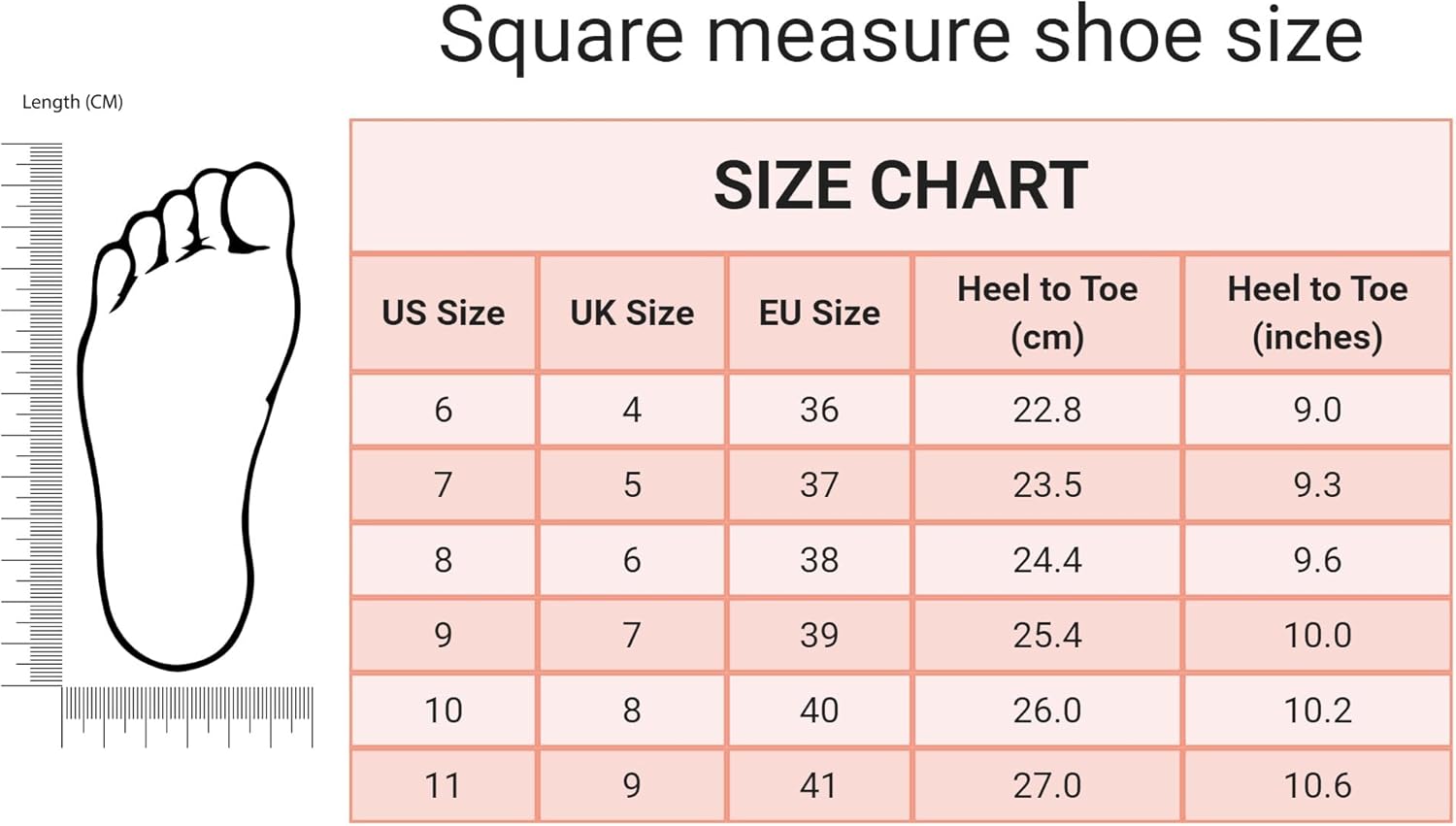Select the EU size 41 cell
Viewport: 1456px width, 826px height.
(819, 785)
